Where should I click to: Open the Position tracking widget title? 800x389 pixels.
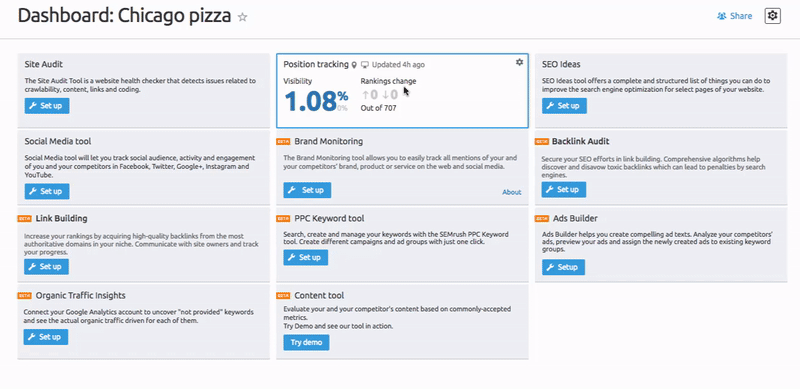(x=316, y=64)
